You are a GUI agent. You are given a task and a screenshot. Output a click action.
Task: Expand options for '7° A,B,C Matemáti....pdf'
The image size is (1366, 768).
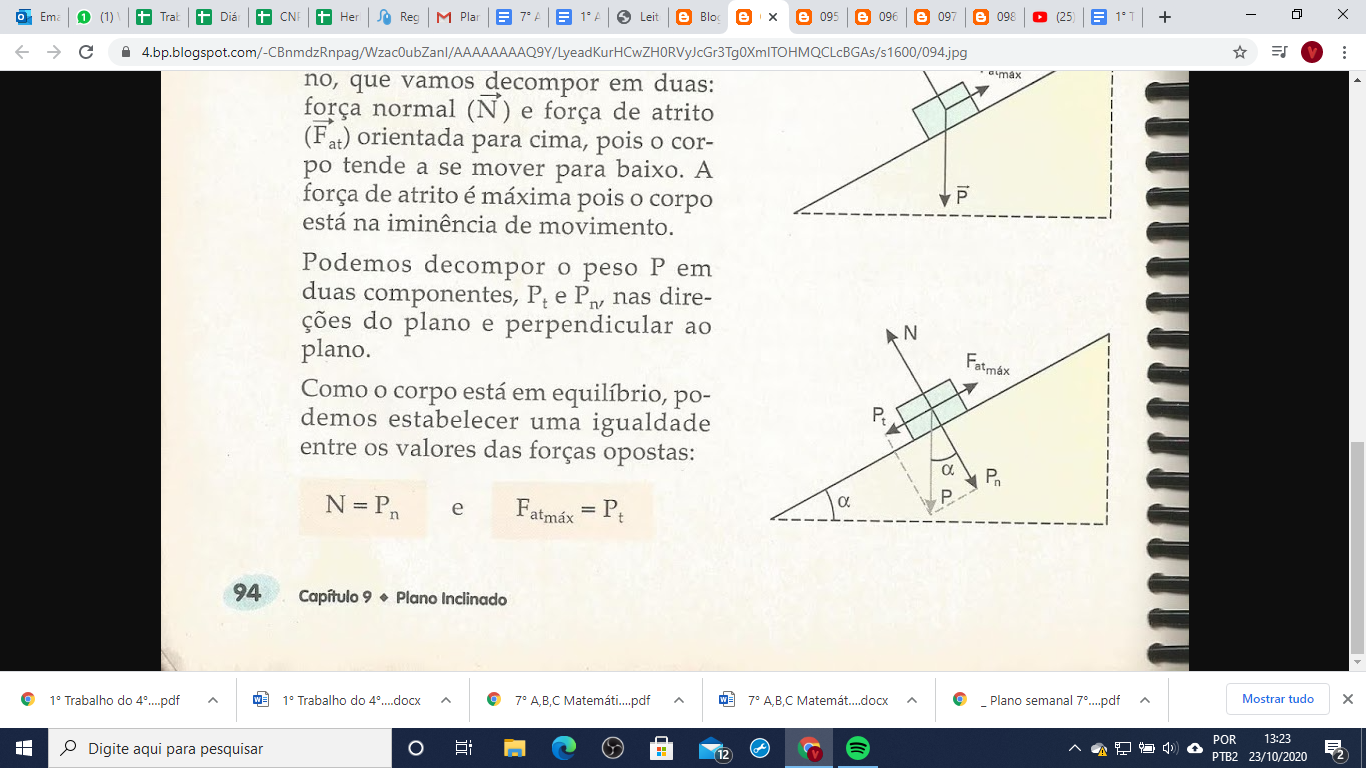pyautogui.click(x=679, y=700)
